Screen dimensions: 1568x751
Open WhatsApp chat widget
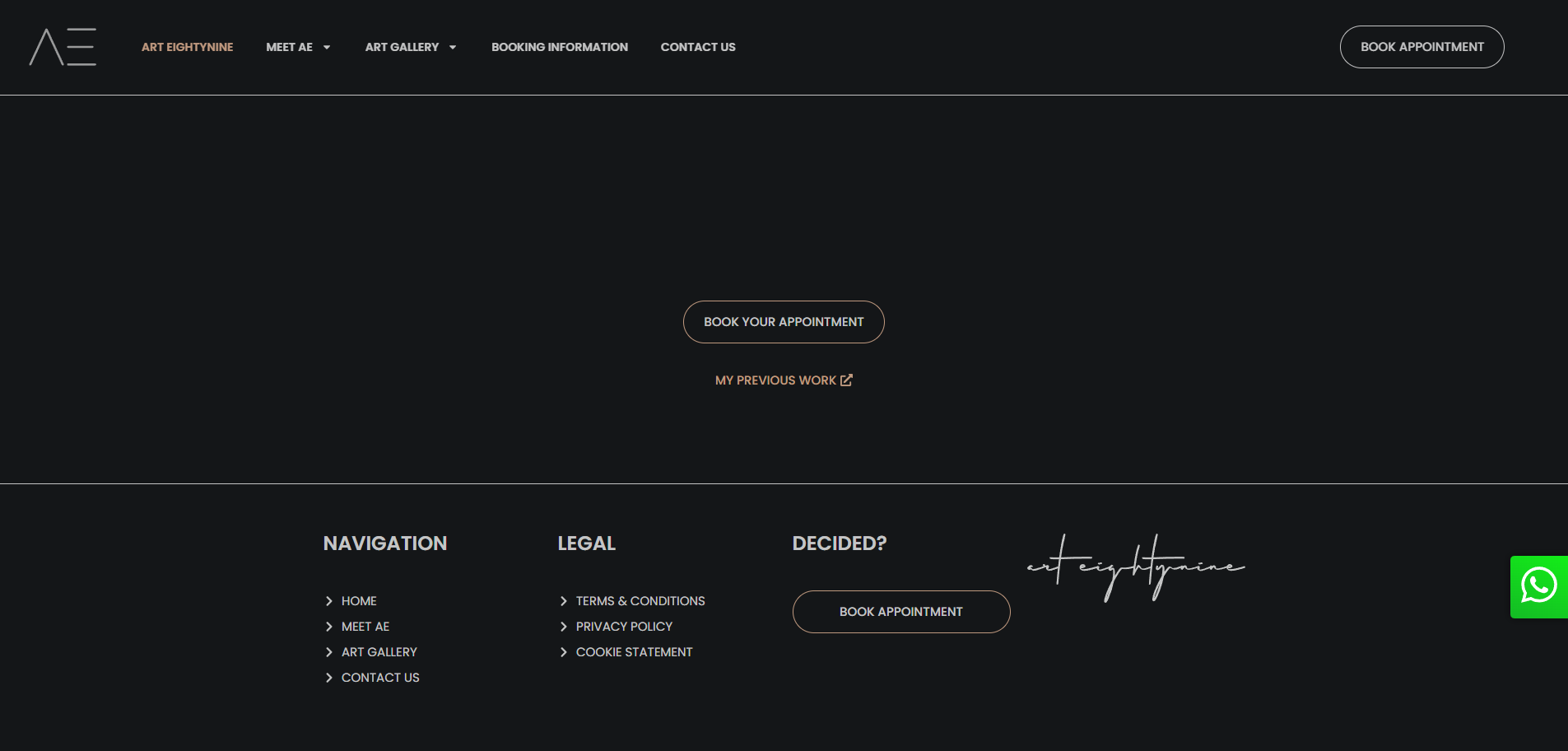coord(1538,586)
